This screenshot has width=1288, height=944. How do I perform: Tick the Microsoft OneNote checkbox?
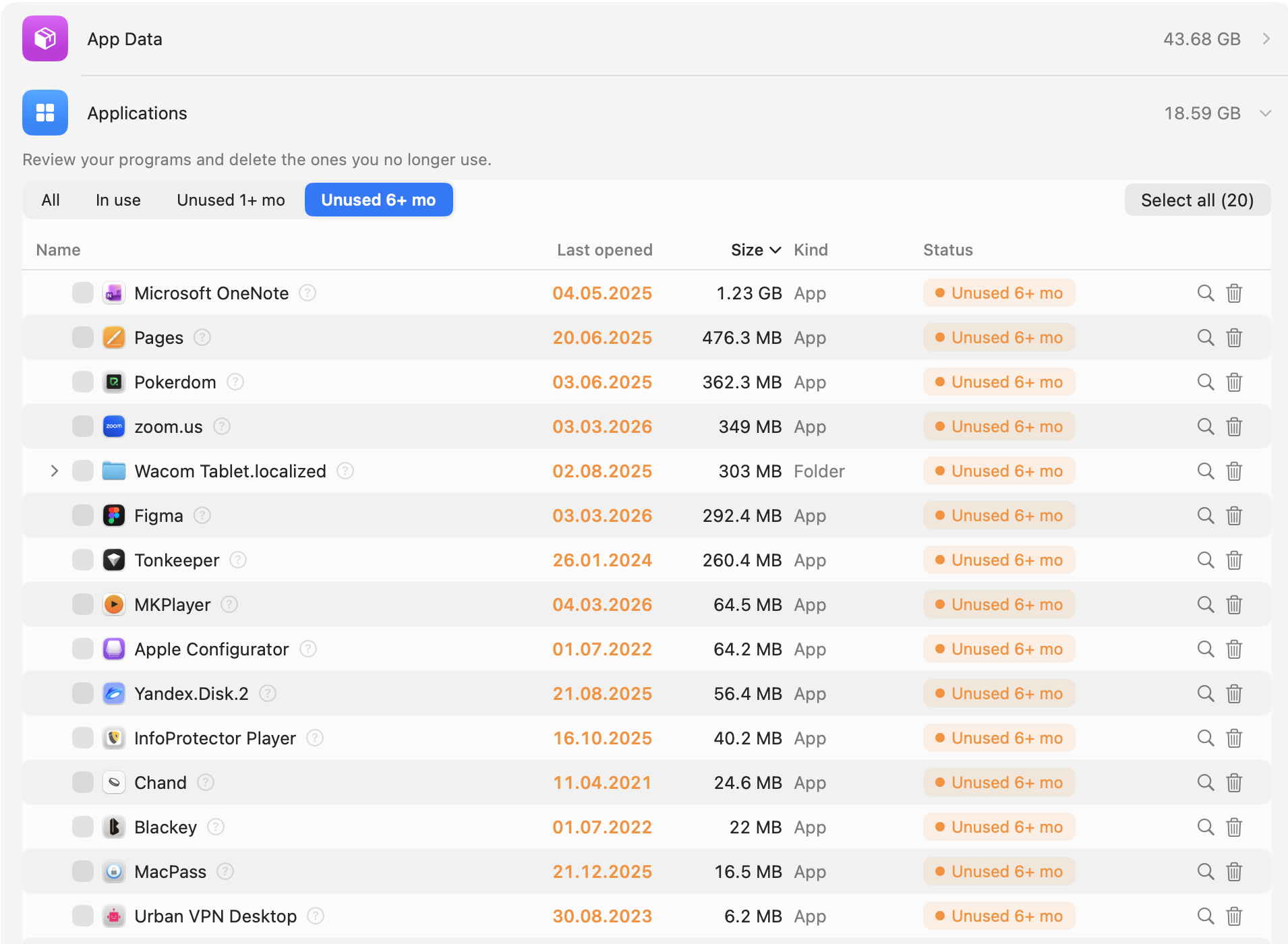[x=83, y=293]
